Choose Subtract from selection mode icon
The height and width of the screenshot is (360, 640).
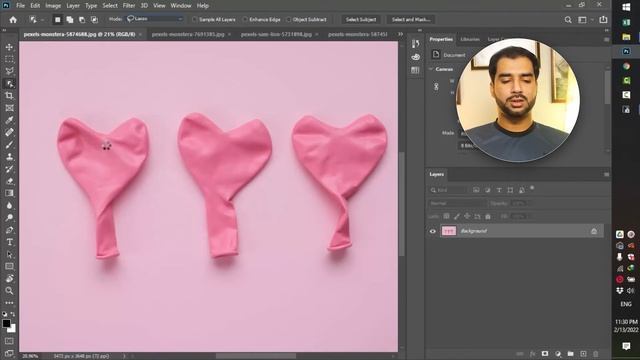(x=82, y=20)
